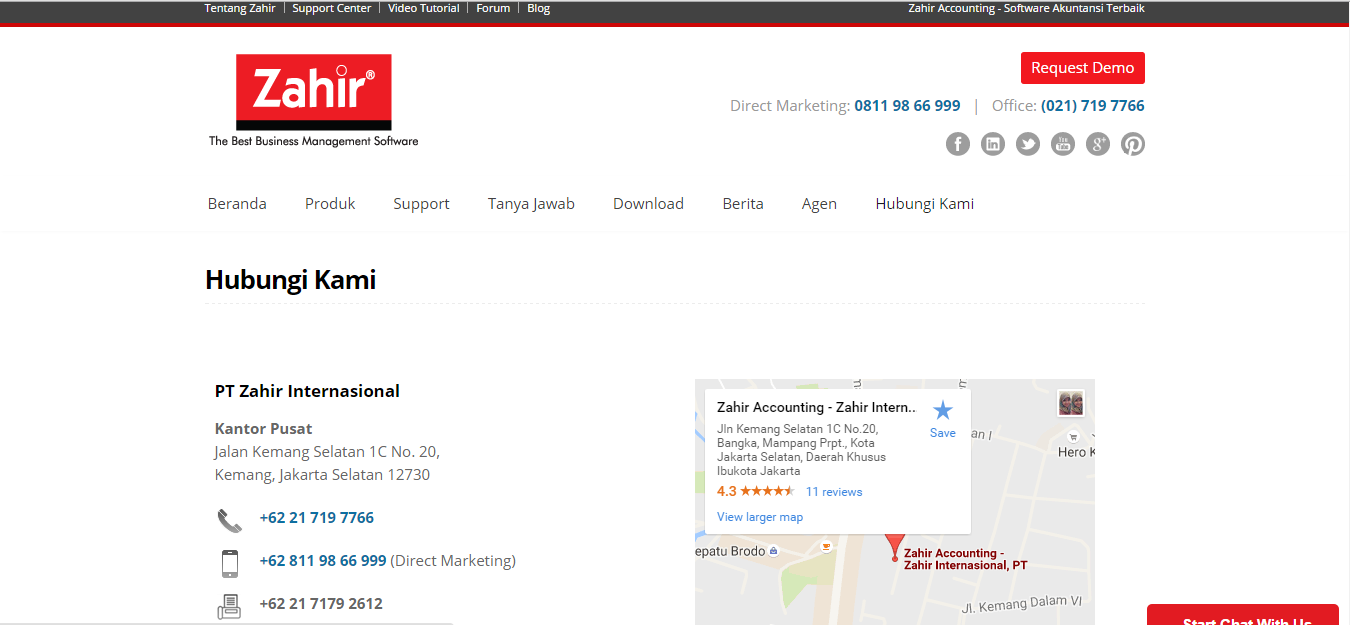Screen dimensions: 1350x625
Task: Select Download in the navigation bar
Action: click(648, 204)
